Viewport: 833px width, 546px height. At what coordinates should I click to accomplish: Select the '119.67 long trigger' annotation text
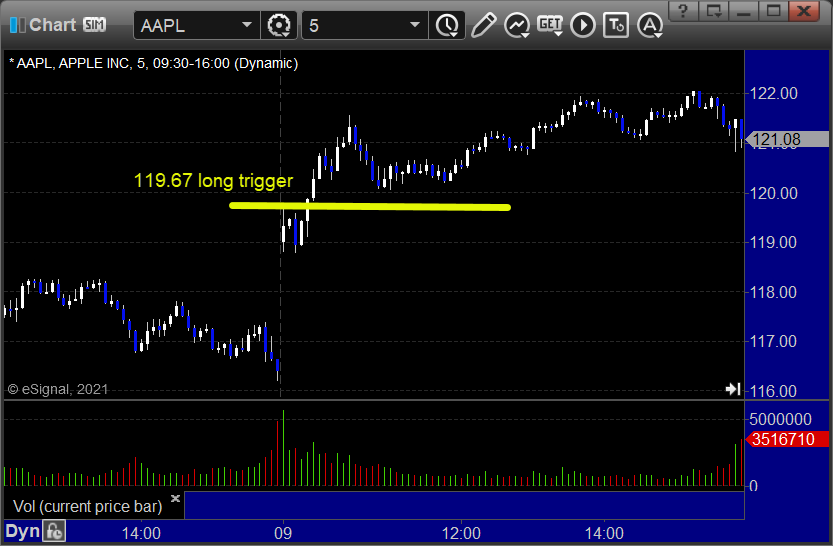[214, 181]
